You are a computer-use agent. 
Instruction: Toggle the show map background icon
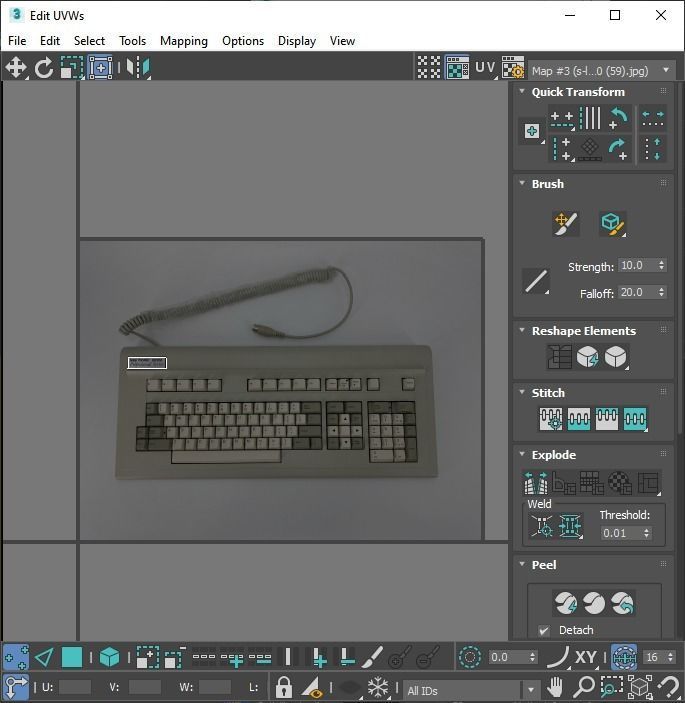click(x=457, y=68)
